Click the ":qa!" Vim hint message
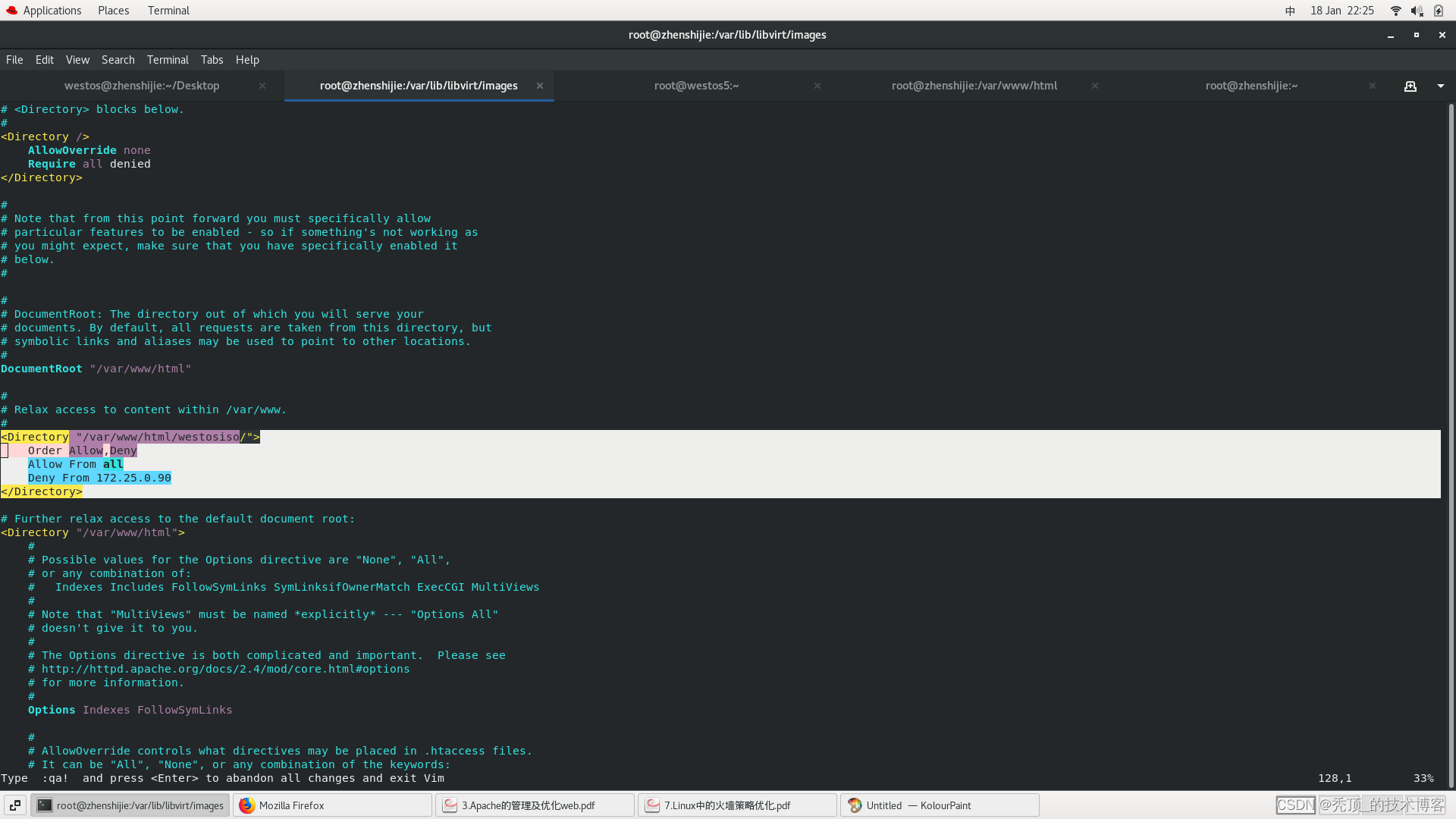This screenshot has width=1456, height=819. (222, 778)
